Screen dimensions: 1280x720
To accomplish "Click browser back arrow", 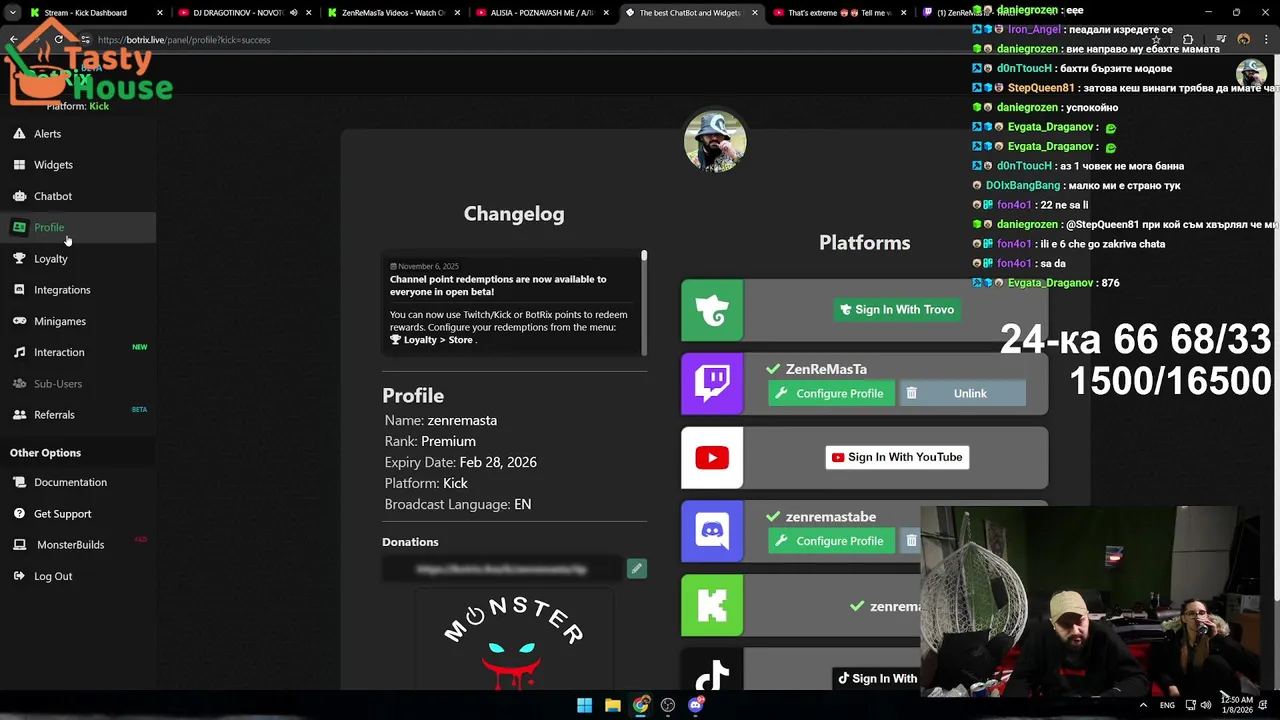I will pyautogui.click(x=14, y=40).
